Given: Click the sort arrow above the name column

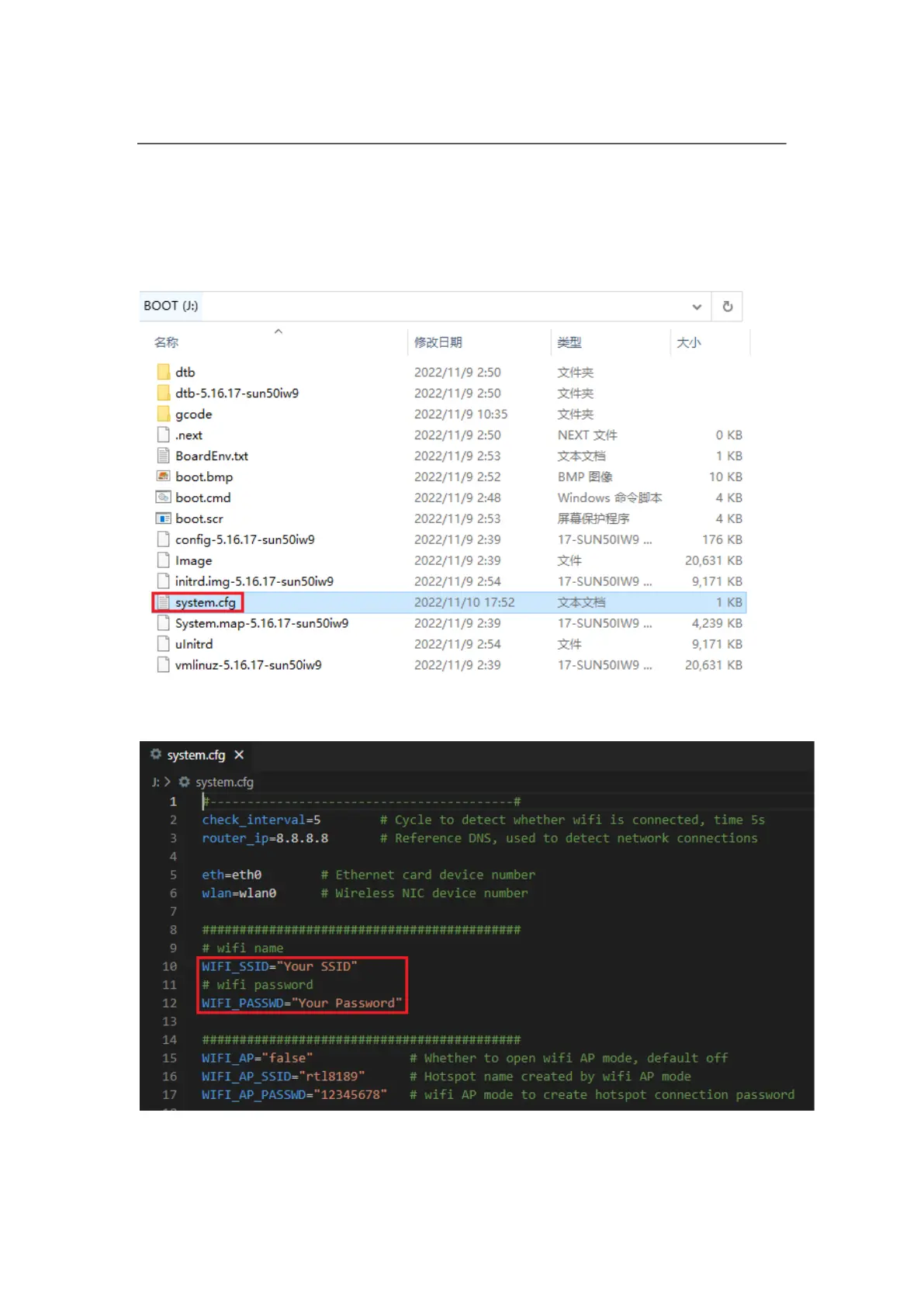Looking at the screenshot, I should pyautogui.click(x=278, y=331).
